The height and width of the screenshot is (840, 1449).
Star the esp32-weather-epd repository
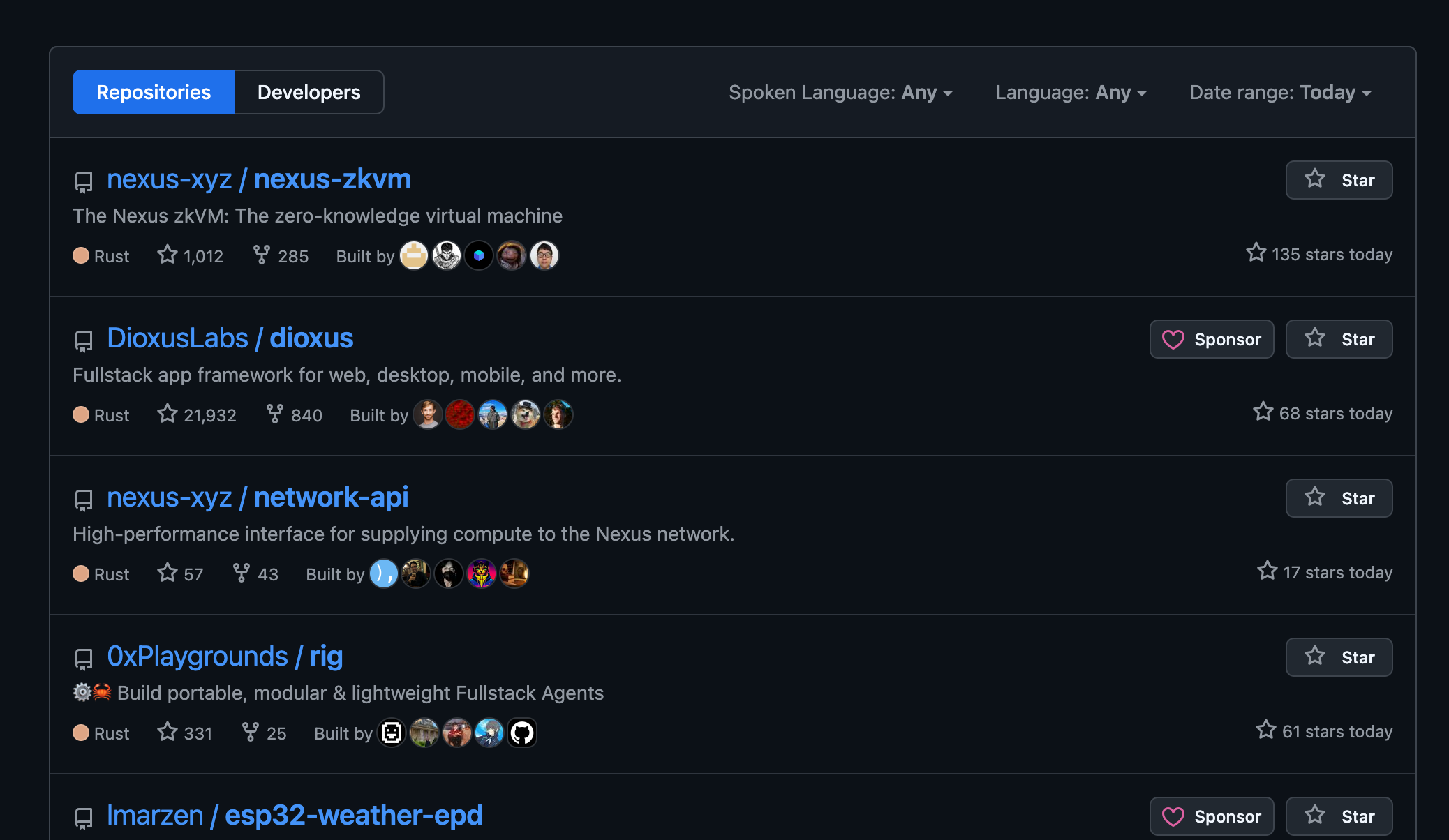point(1339,816)
